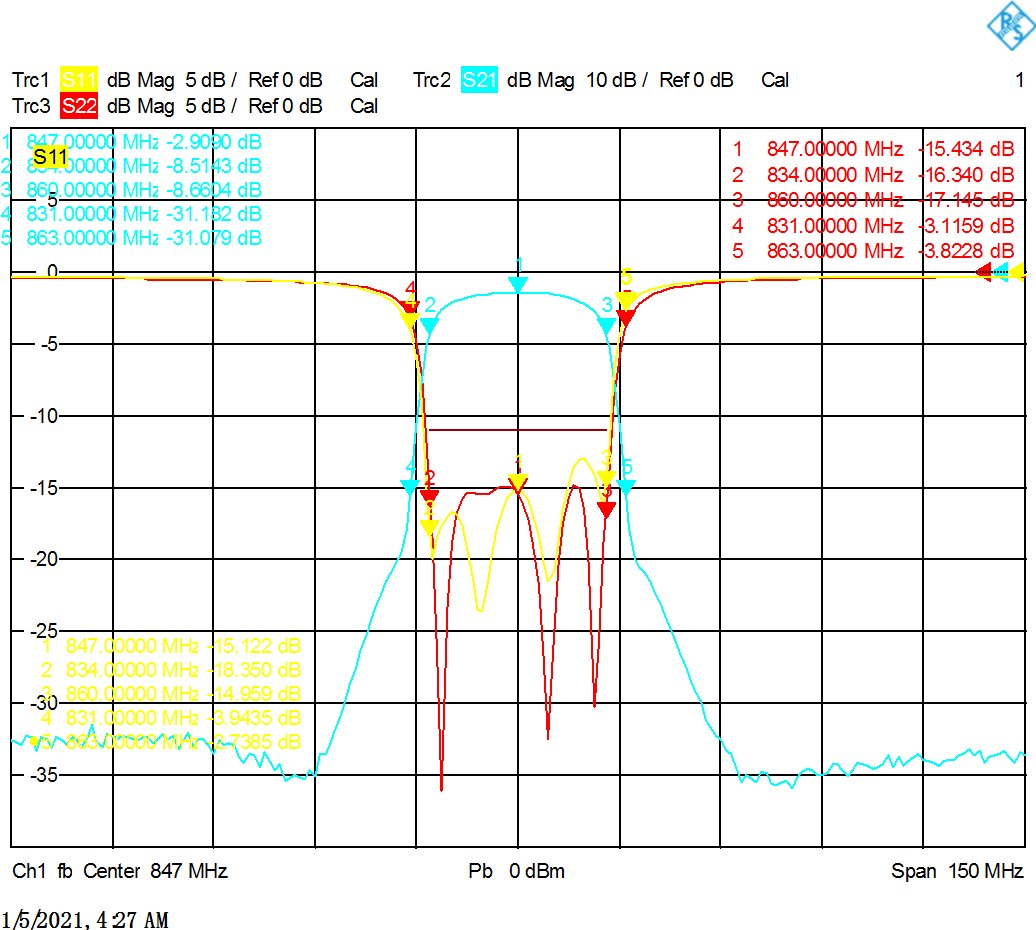The image size is (1036, 930).
Task: Select red S22 marker 3 triangle
Action: pos(607,509)
